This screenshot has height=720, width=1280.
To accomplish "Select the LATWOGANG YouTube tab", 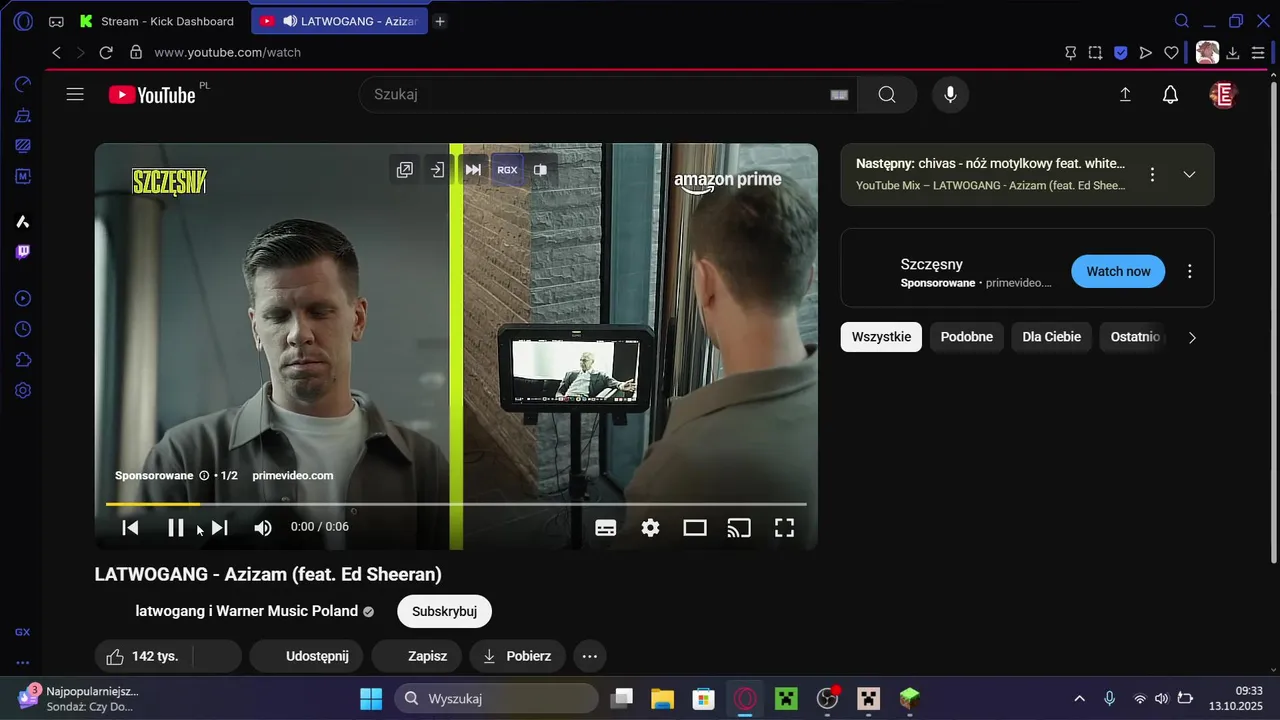I will point(339,21).
